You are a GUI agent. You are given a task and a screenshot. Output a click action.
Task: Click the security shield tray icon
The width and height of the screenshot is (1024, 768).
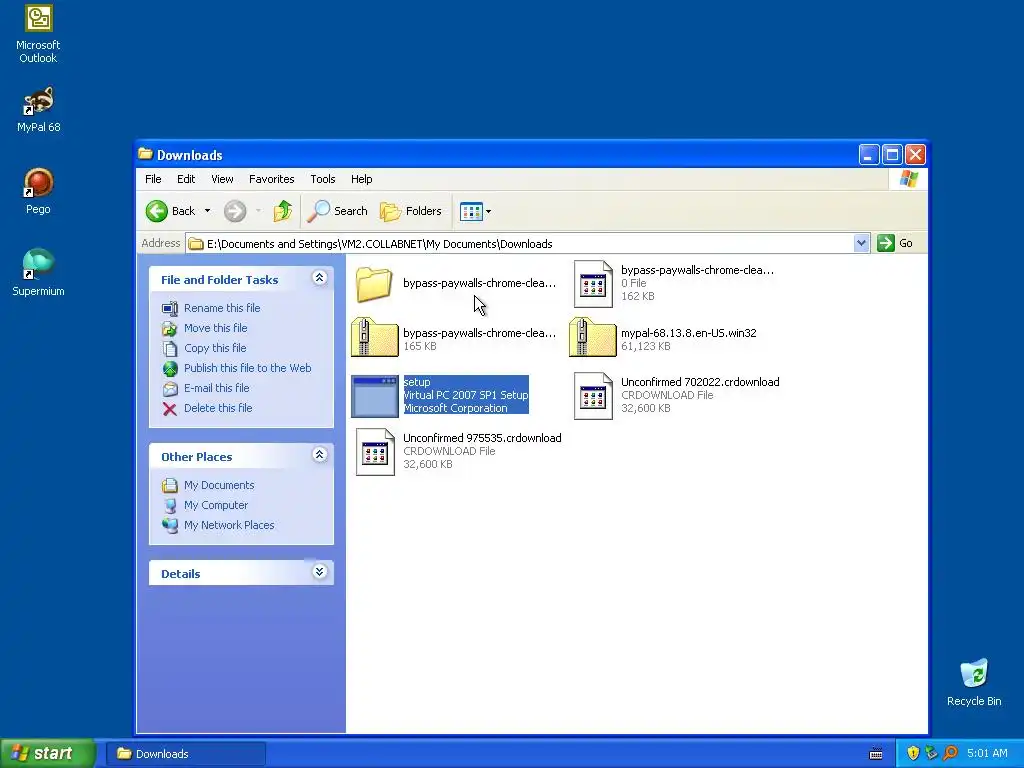913,754
